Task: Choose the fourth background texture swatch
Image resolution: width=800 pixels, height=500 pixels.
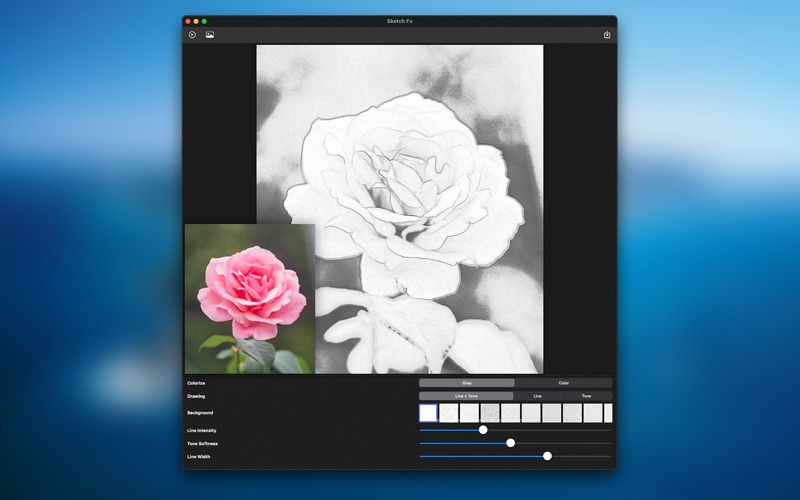Action: (x=490, y=413)
